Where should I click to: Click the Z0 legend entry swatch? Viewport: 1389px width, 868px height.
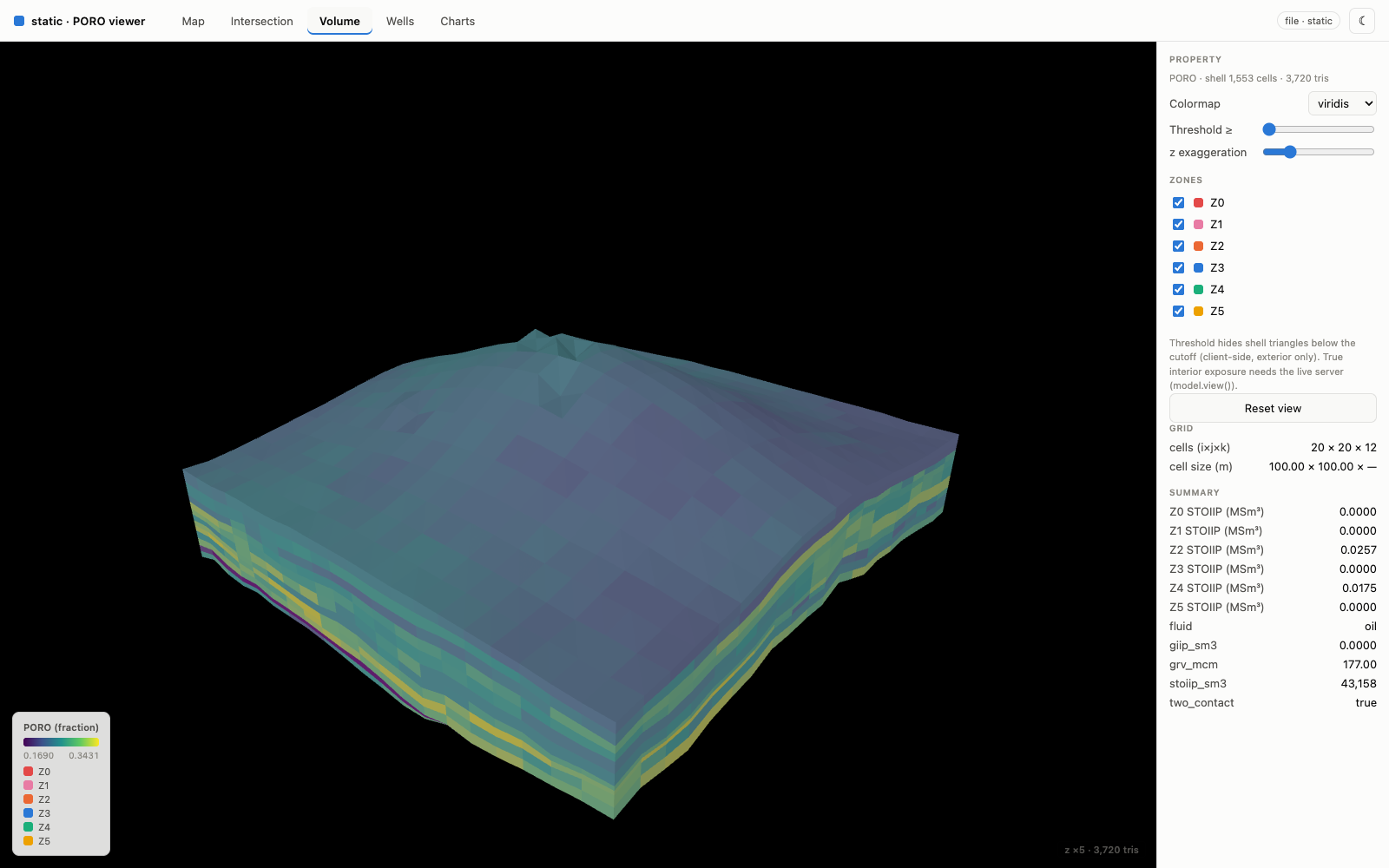click(x=28, y=772)
